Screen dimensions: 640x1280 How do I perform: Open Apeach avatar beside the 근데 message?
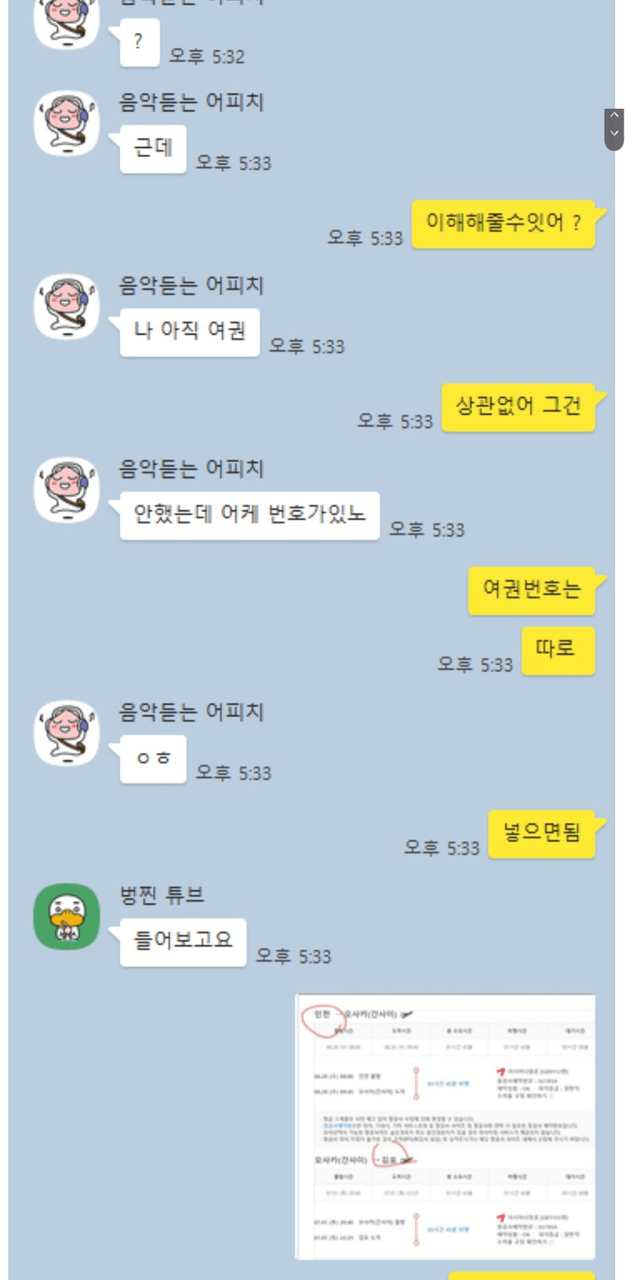point(66,123)
